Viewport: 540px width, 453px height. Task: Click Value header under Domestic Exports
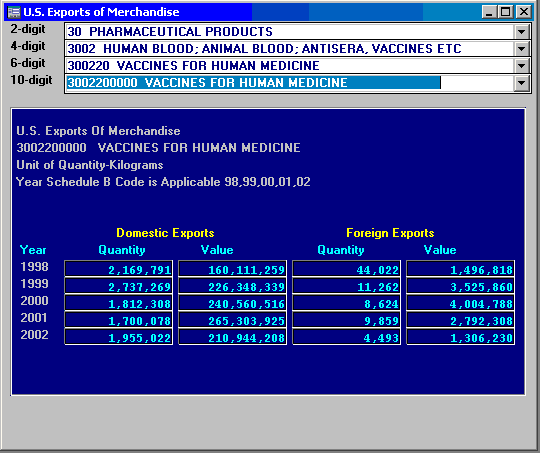(x=217, y=250)
